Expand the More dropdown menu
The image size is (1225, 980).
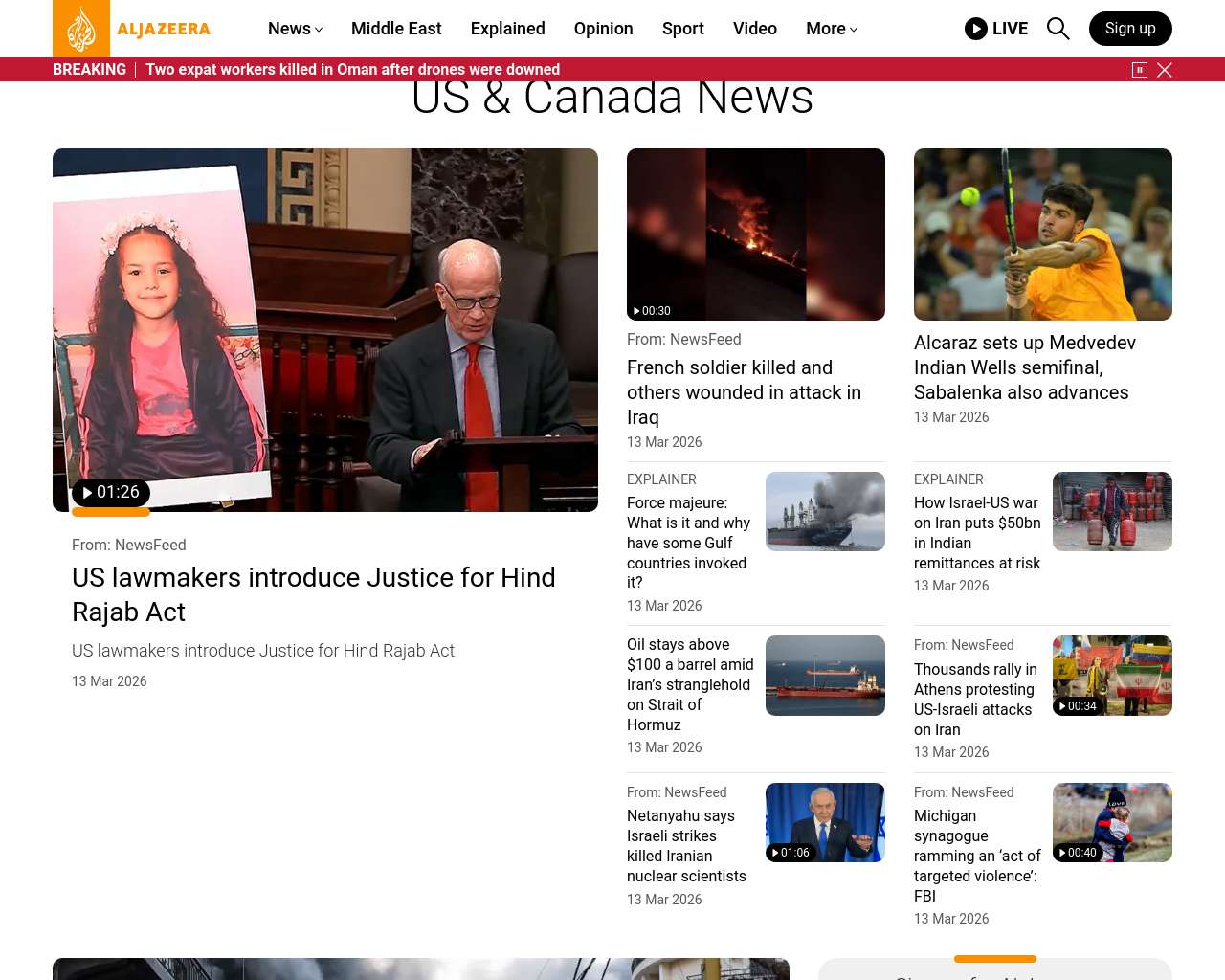[831, 29]
